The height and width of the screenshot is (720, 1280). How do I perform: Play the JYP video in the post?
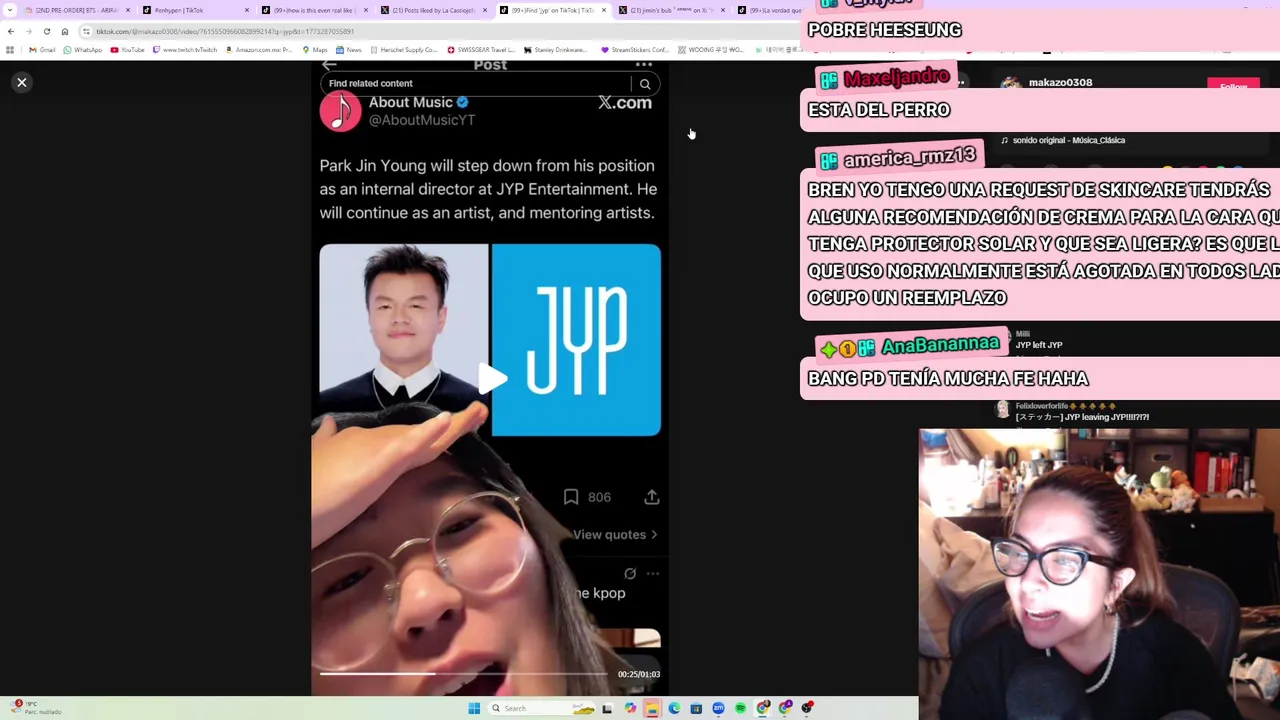click(490, 379)
